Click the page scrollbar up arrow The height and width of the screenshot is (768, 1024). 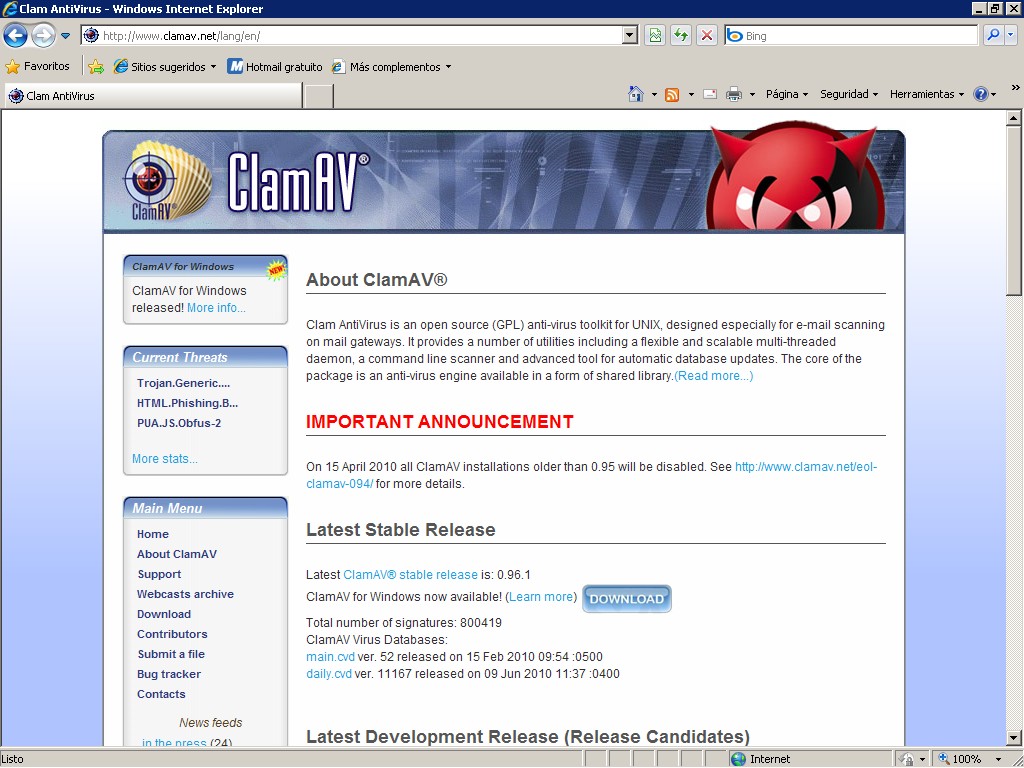click(x=1014, y=118)
